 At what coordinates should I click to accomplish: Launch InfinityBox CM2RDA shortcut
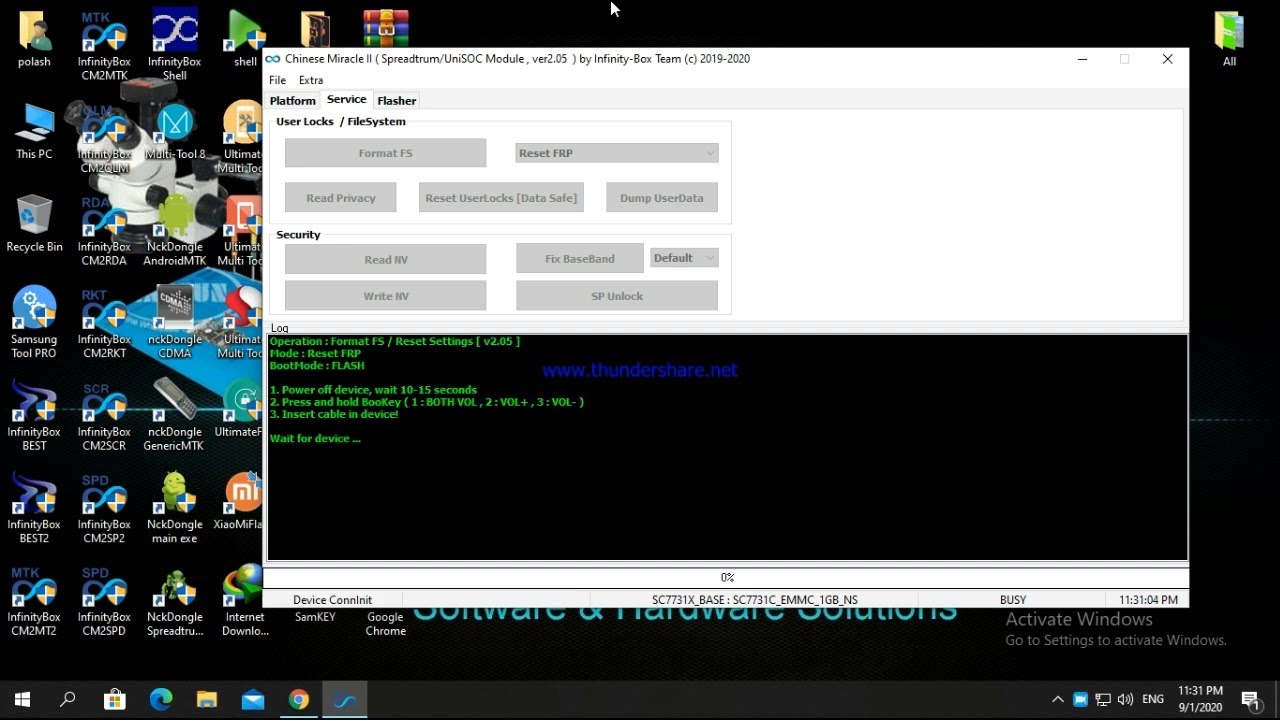[x=104, y=231]
